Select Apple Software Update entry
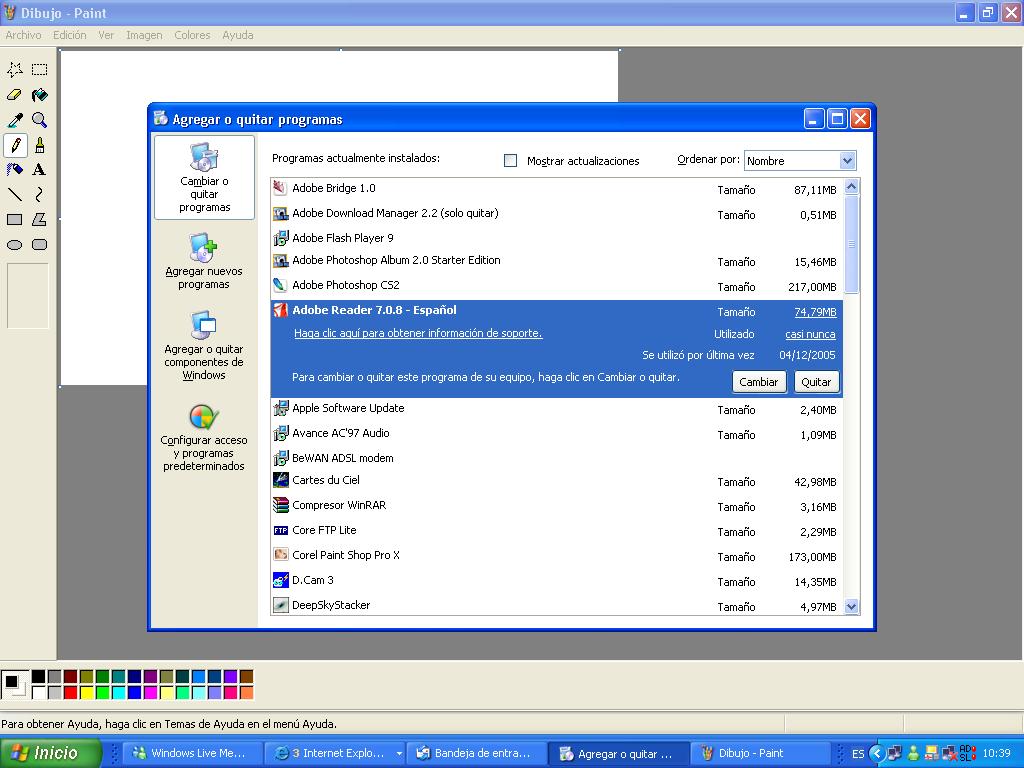1024x768 pixels. (x=557, y=409)
